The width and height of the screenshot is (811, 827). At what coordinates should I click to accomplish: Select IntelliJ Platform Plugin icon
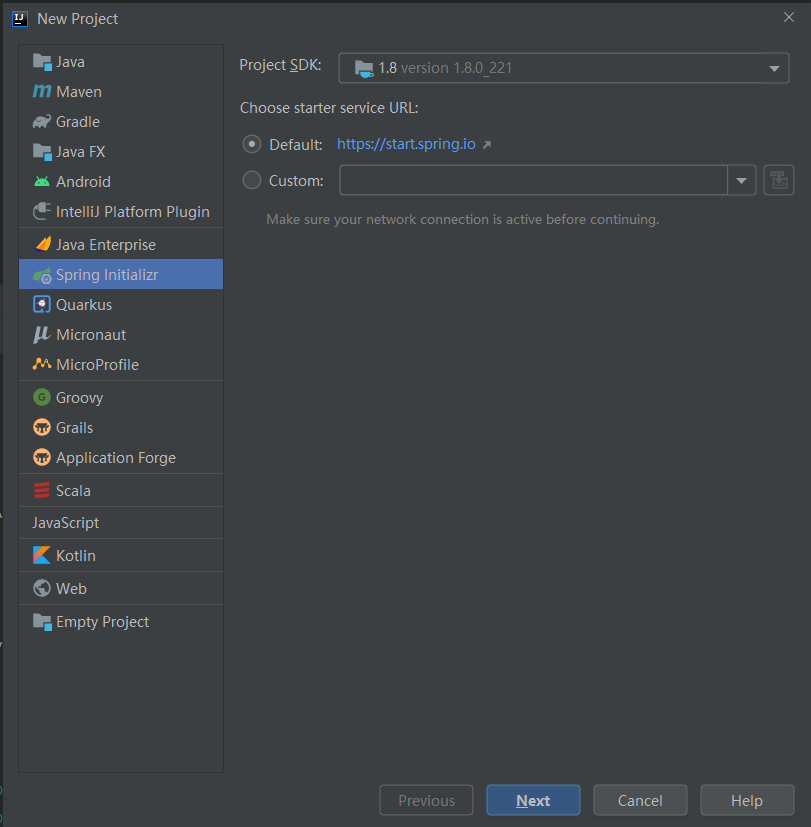click(42, 211)
